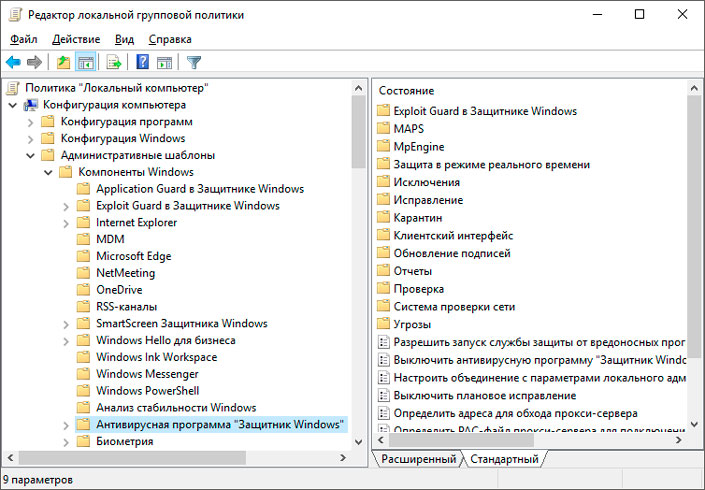Open the Вид menu

(x=125, y=39)
